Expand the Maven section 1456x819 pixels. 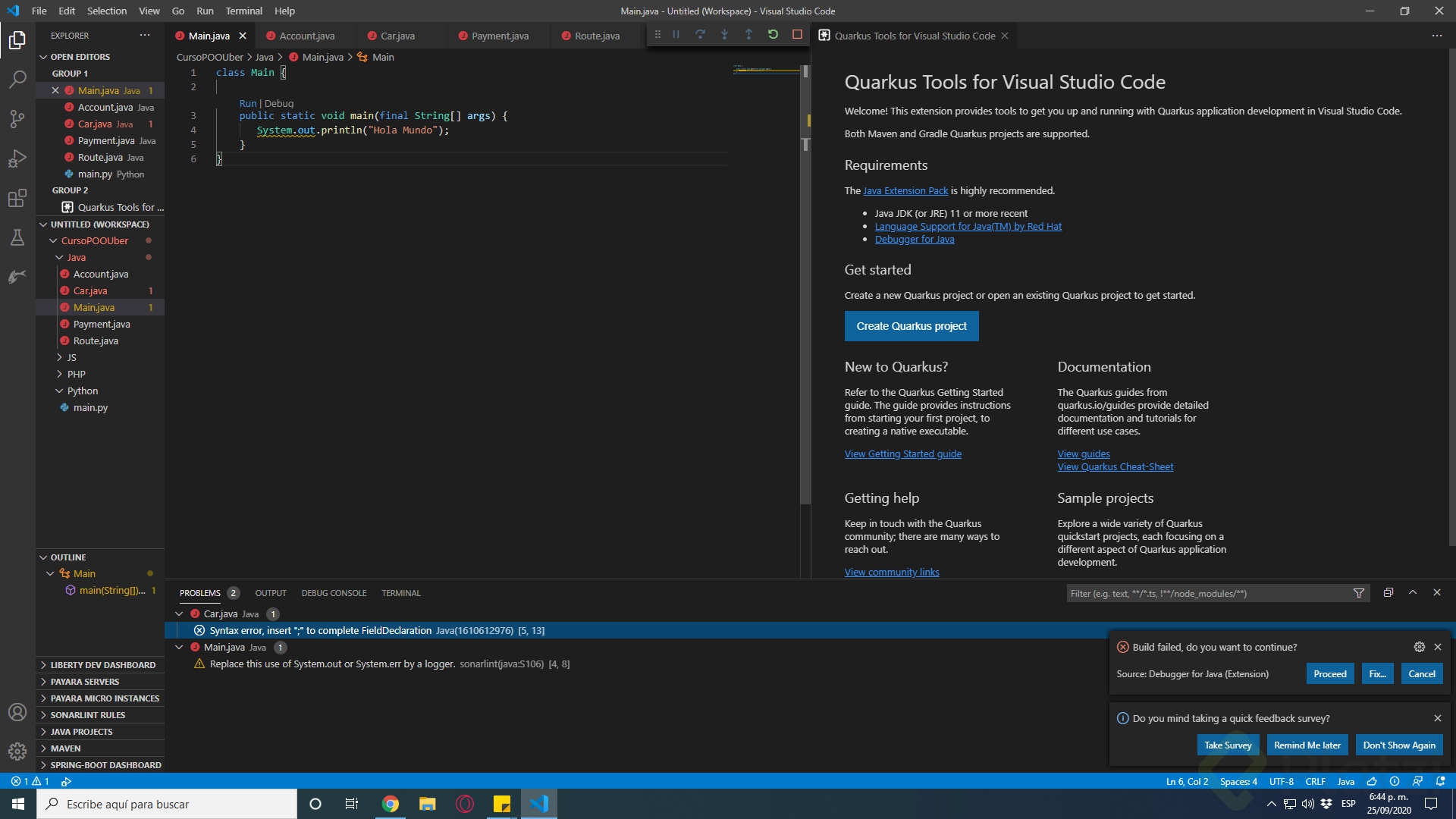tap(99, 748)
